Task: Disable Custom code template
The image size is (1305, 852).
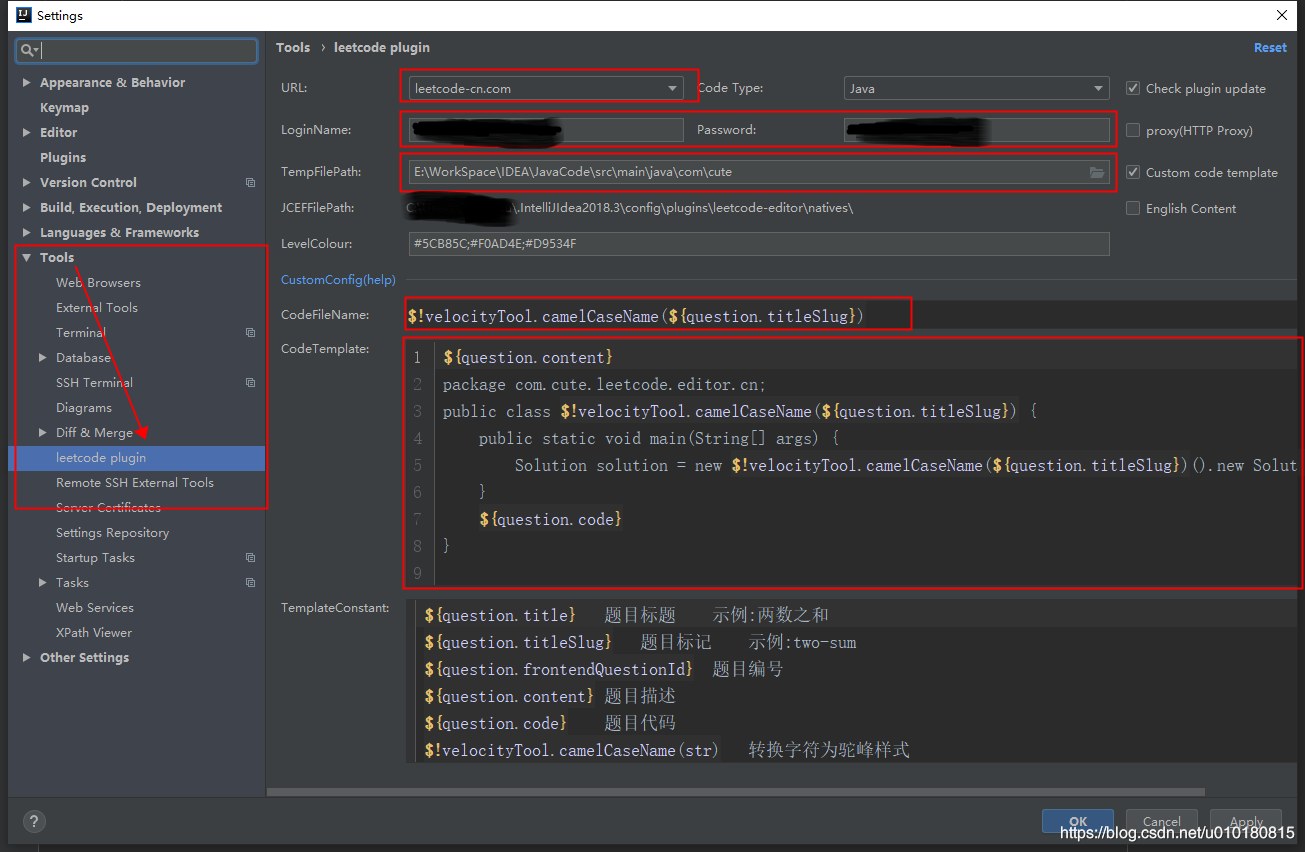Action: pyautogui.click(x=1133, y=172)
